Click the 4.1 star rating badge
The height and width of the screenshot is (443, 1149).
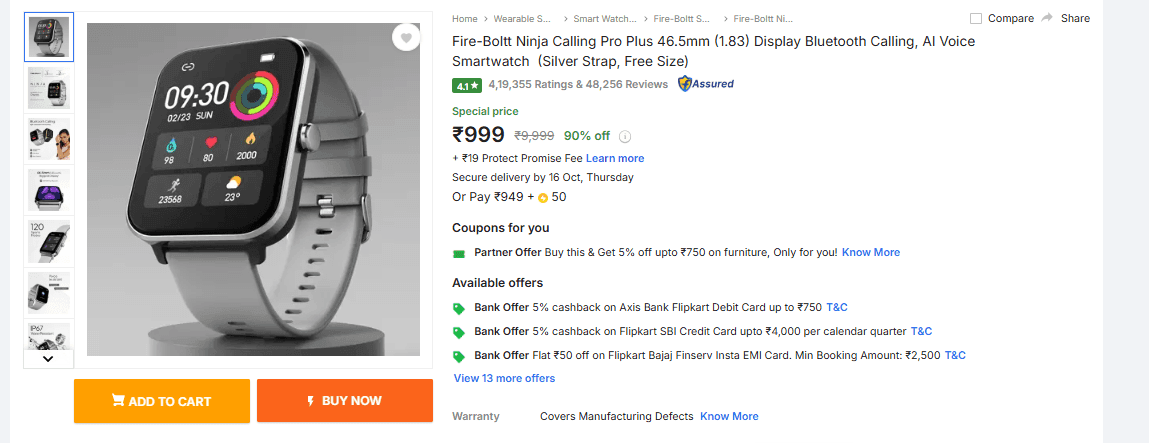click(467, 85)
